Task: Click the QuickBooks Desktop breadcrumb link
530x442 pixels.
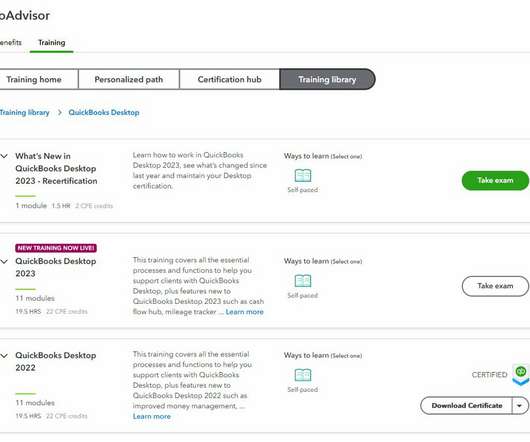Action: pos(104,113)
